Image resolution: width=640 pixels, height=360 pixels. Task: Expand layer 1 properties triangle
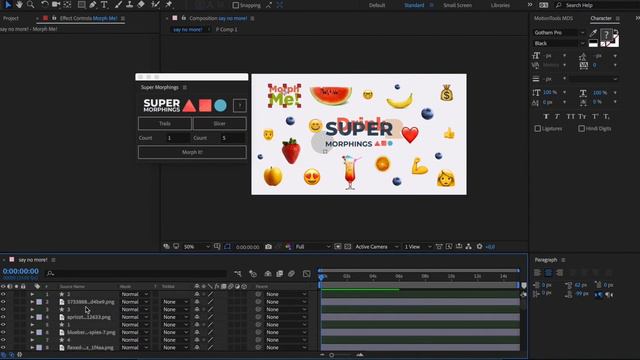[32, 294]
